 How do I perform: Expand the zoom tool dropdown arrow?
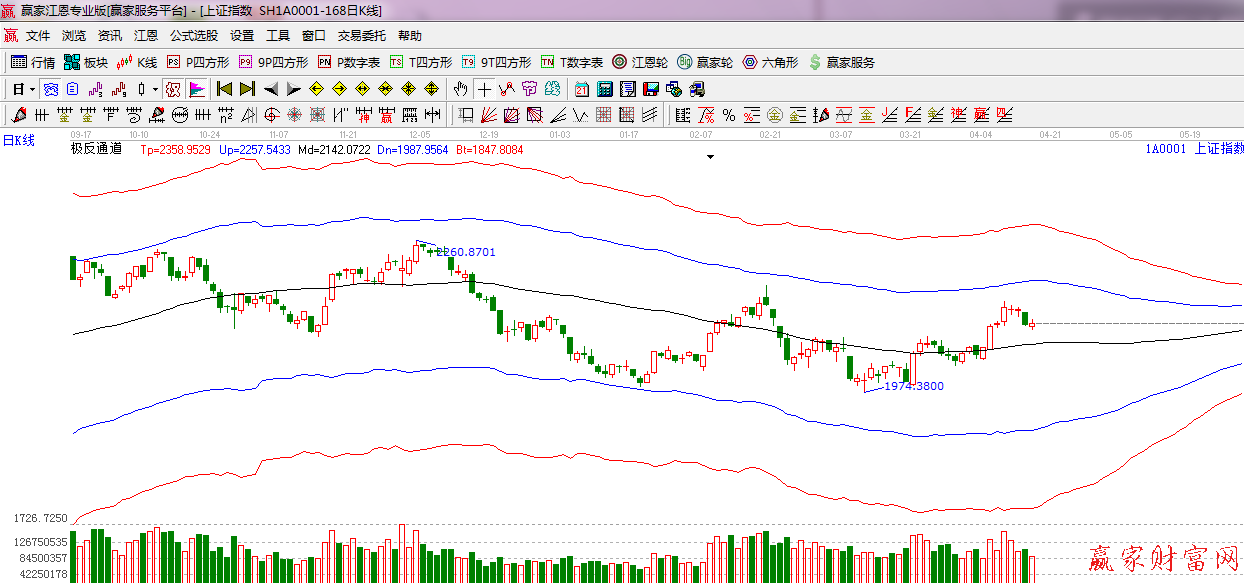point(156,88)
